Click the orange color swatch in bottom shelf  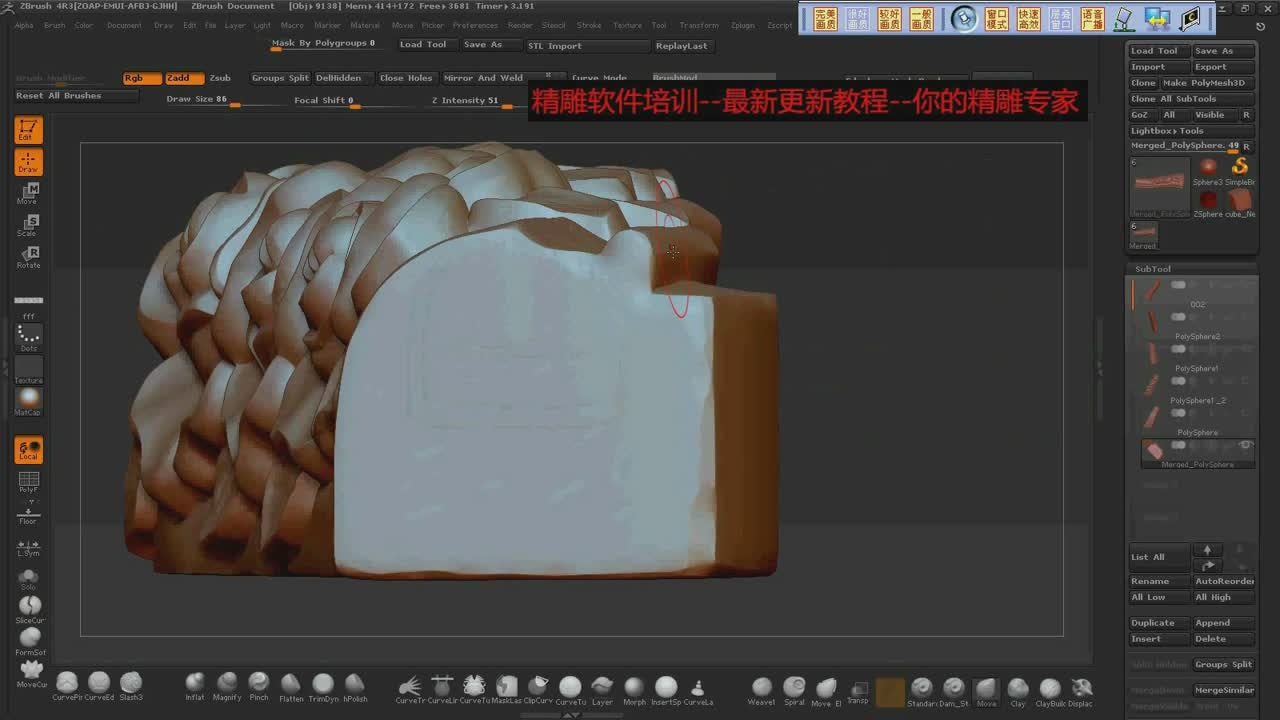click(890, 692)
